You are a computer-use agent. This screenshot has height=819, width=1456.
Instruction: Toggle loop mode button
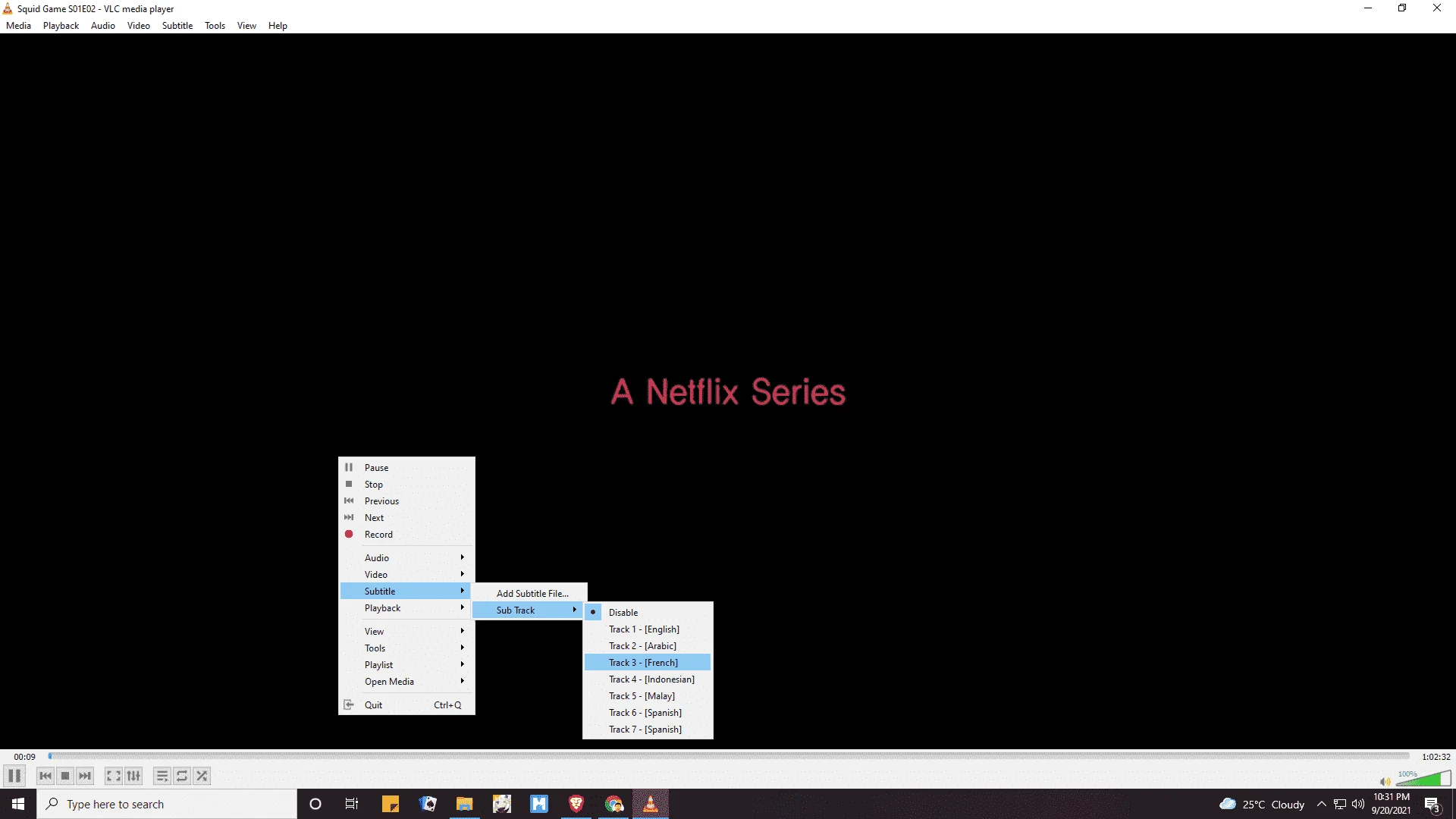click(182, 776)
